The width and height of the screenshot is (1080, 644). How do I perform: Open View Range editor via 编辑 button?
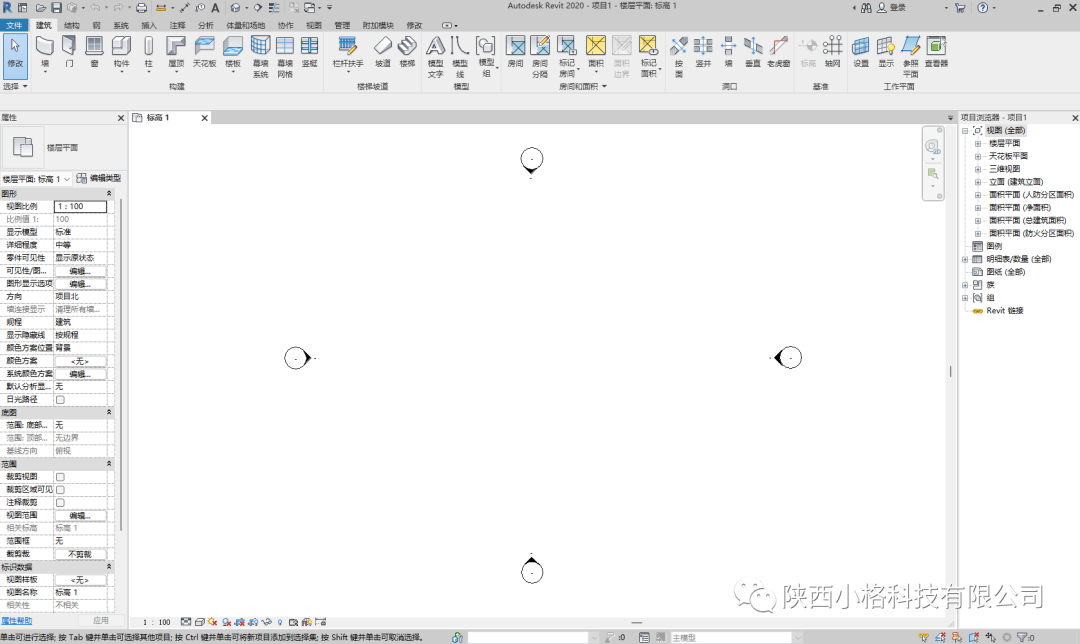tap(81, 515)
